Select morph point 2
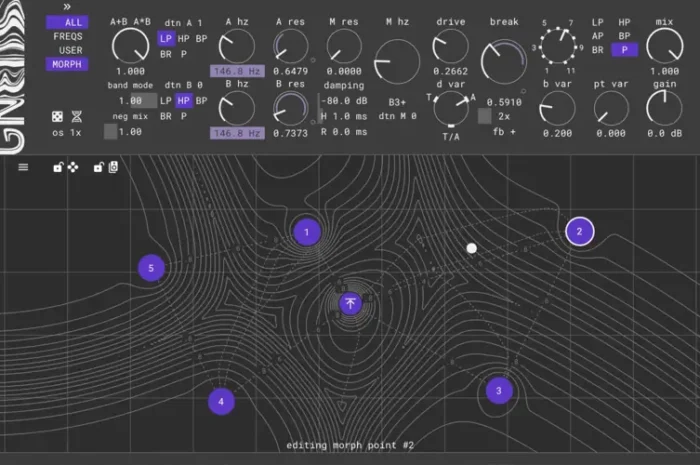Viewport: 700px width, 465px height. 579,232
